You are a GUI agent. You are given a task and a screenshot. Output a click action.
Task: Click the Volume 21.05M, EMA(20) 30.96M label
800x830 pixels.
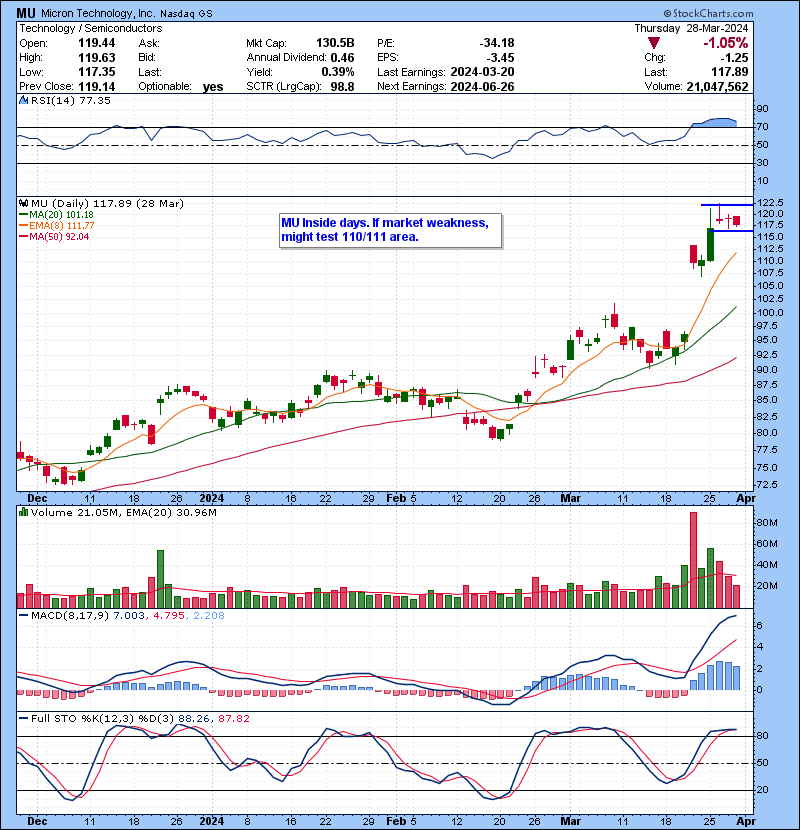pyautogui.click(x=124, y=512)
